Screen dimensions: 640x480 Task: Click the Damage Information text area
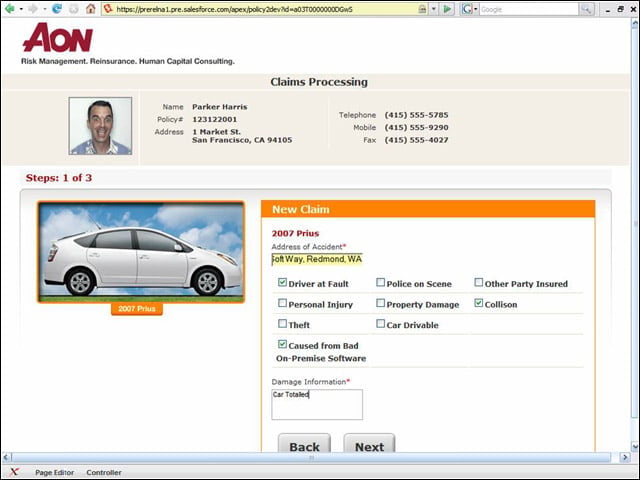317,404
